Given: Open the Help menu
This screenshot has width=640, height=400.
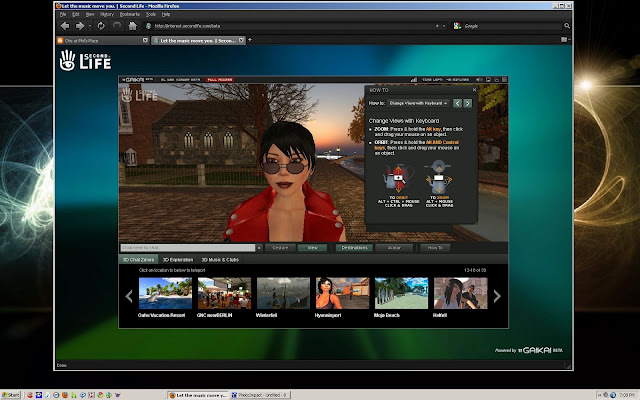Looking at the screenshot, I should click(x=166, y=14).
